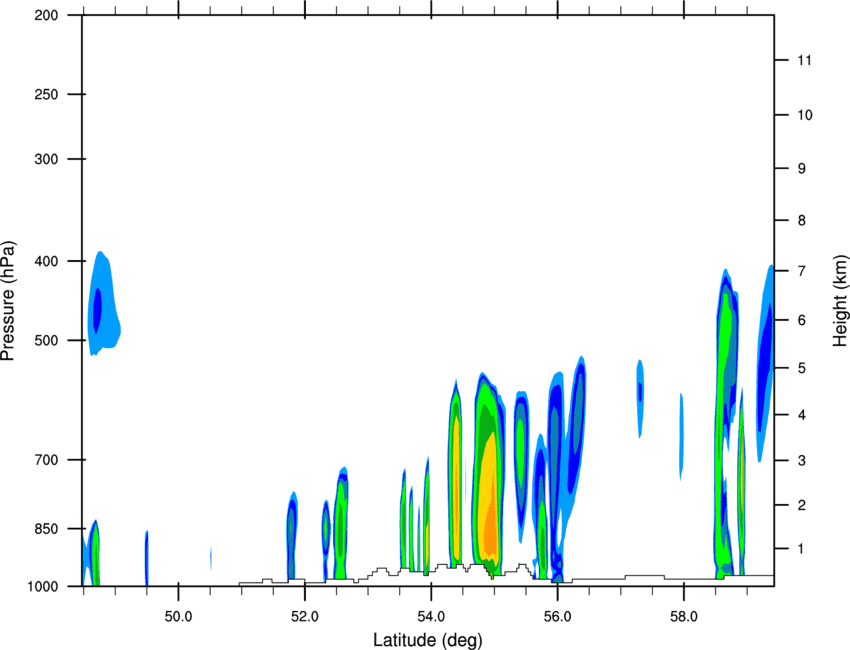
Task: Click the 9 km height label
Action: coord(802,169)
